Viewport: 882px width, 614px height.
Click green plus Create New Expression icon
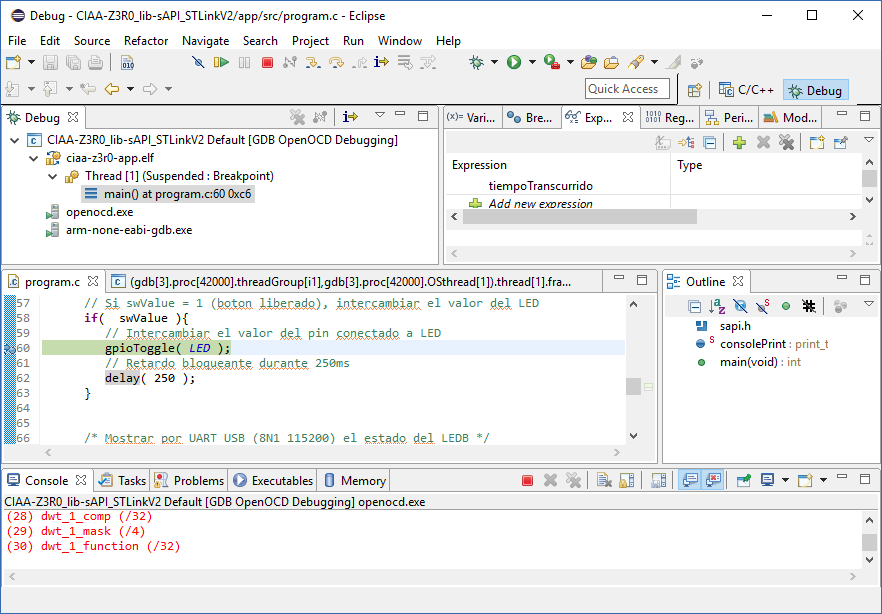[x=740, y=143]
